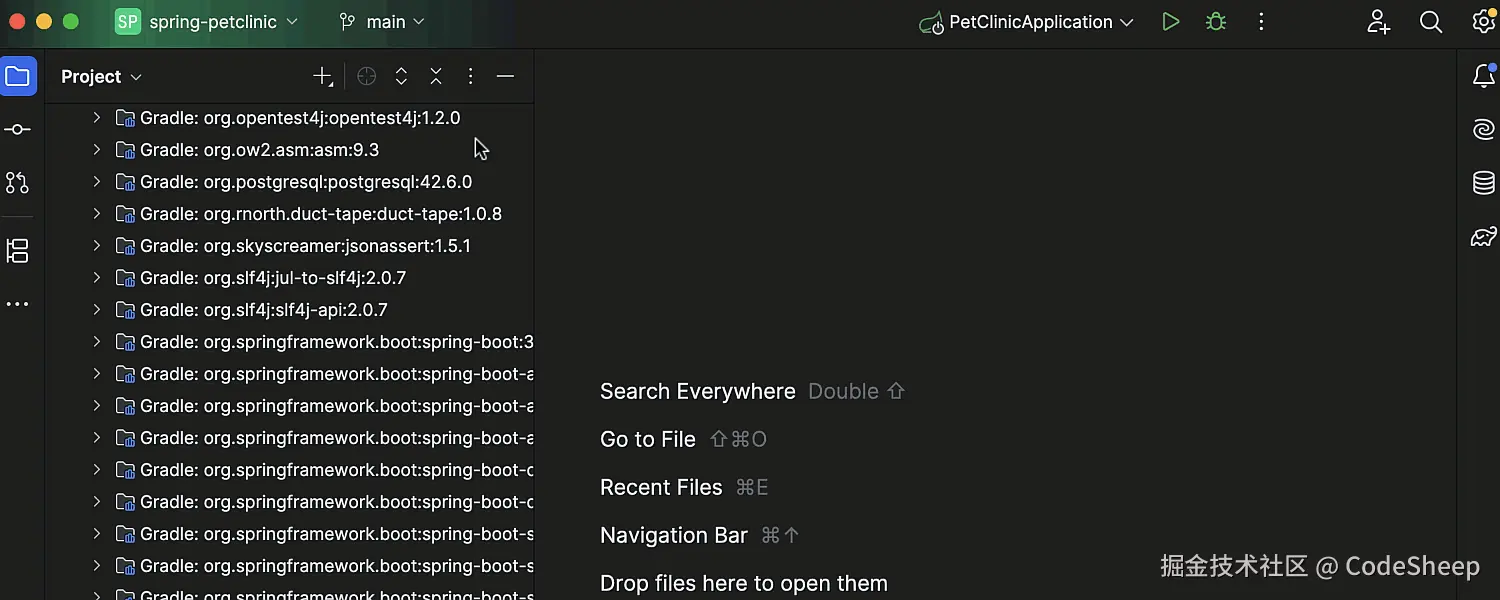Image resolution: width=1500 pixels, height=600 pixels.
Task: Select the org.skyscreamer:jsonassert:1.5.1 library entry
Action: click(x=305, y=246)
